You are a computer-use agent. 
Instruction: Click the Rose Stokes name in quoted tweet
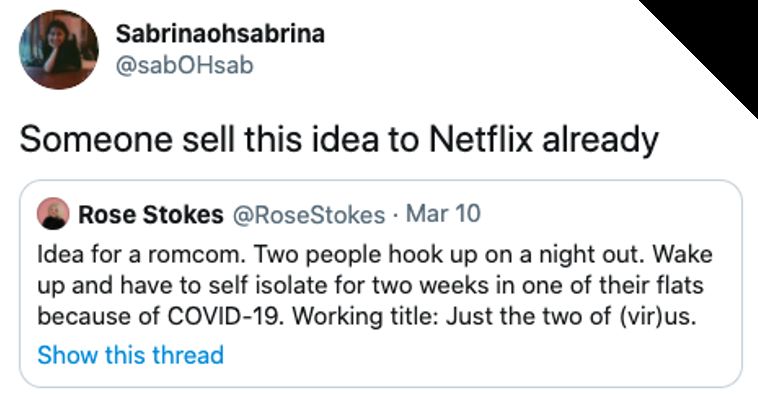coord(151,214)
